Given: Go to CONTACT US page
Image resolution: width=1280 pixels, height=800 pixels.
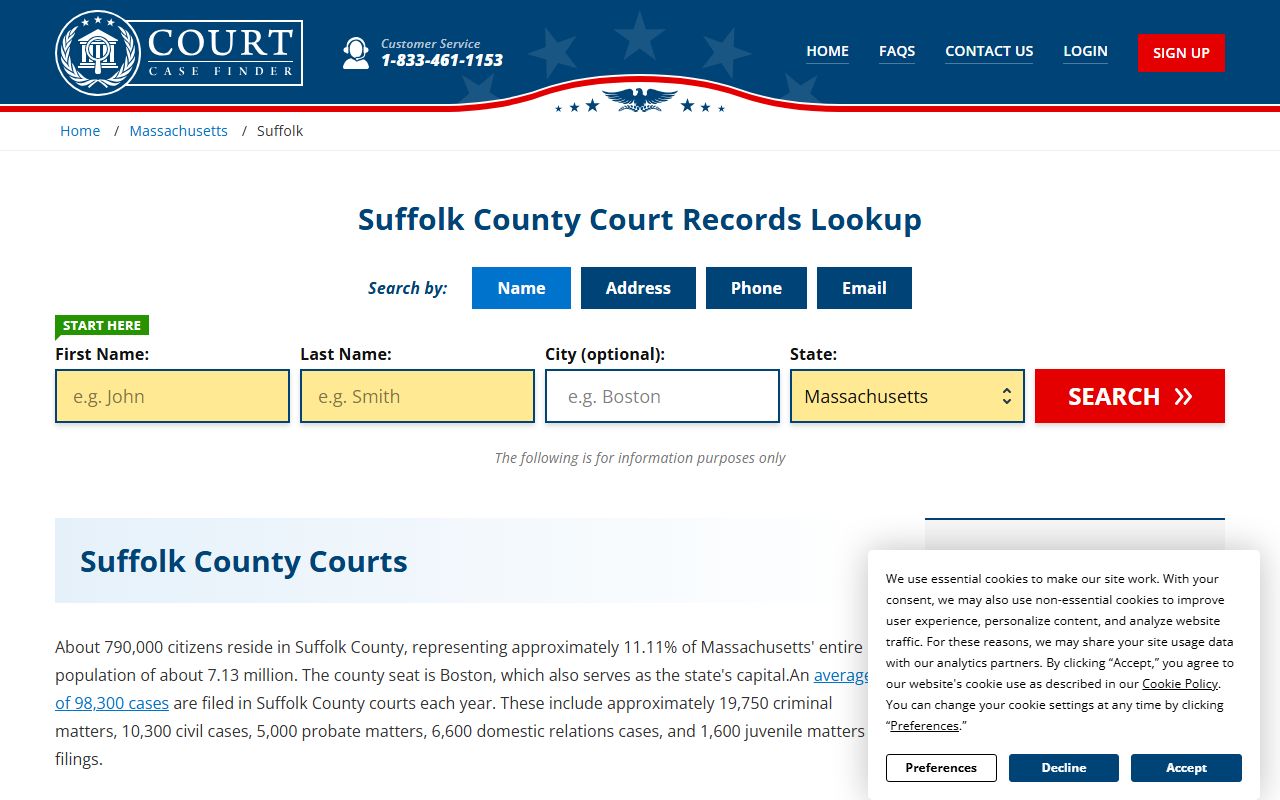Looking at the screenshot, I should click(989, 51).
